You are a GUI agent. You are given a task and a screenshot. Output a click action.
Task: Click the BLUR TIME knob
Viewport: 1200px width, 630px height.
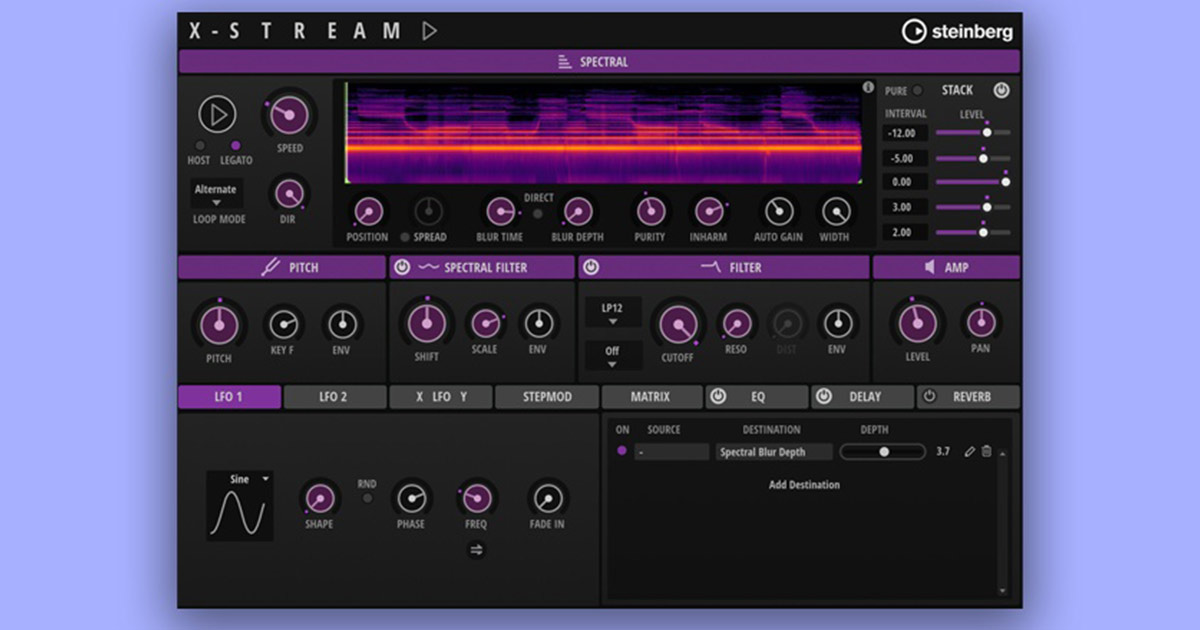point(500,211)
